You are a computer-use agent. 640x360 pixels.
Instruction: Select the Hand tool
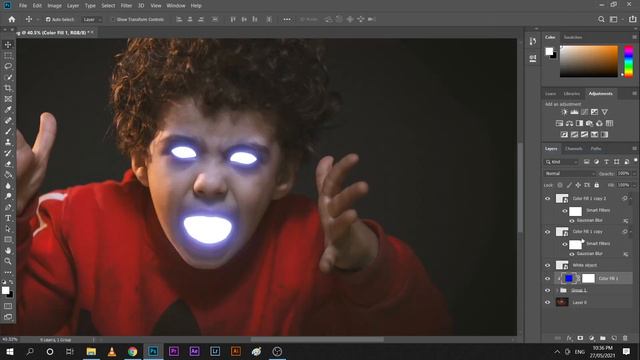(x=8, y=250)
